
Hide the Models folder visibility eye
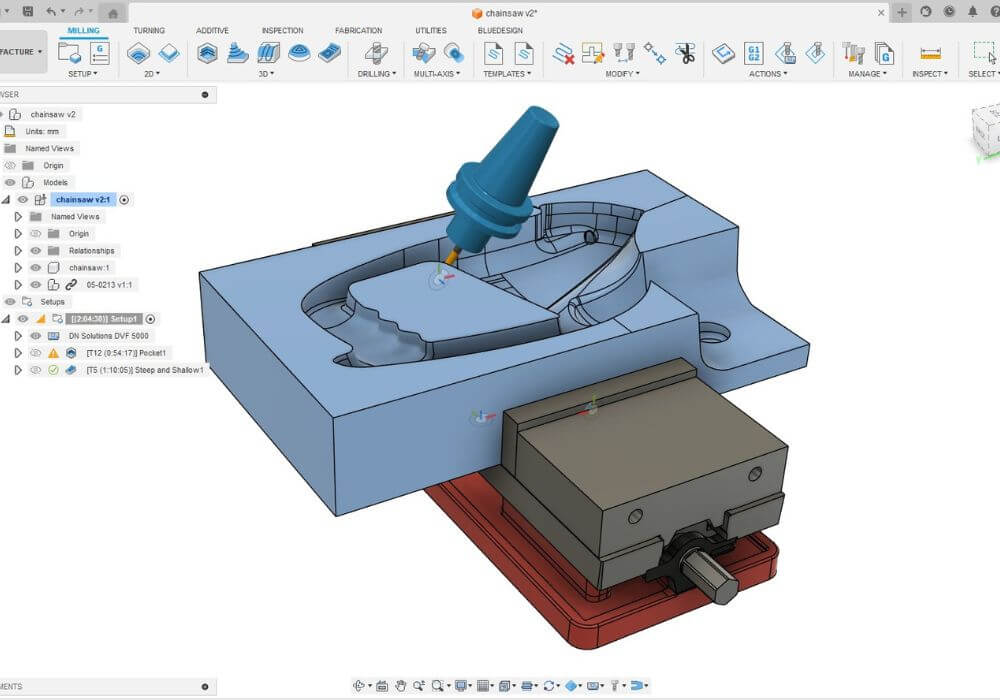click(x=8, y=182)
